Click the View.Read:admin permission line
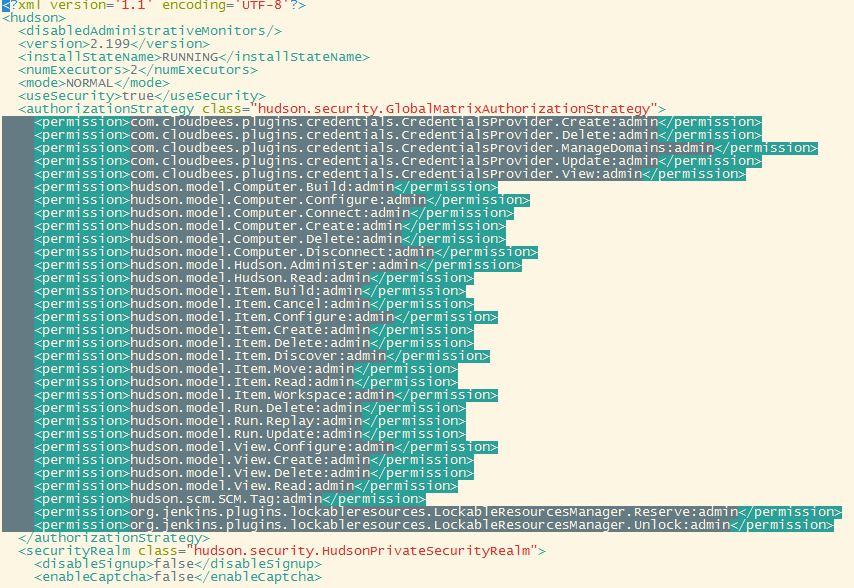This screenshot has width=854, height=588. pyautogui.click(x=246, y=487)
